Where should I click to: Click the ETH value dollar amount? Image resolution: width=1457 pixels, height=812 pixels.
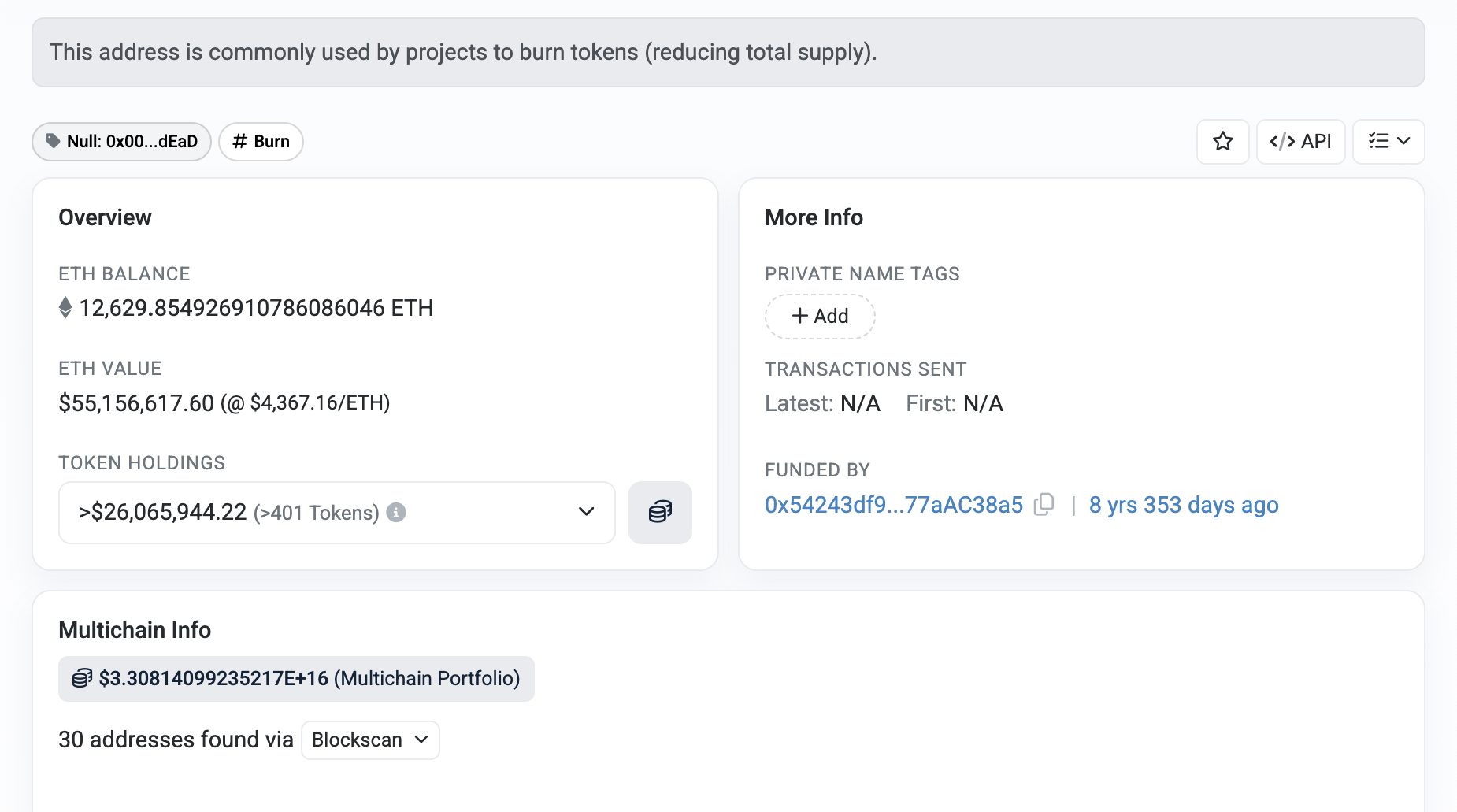(x=136, y=403)
